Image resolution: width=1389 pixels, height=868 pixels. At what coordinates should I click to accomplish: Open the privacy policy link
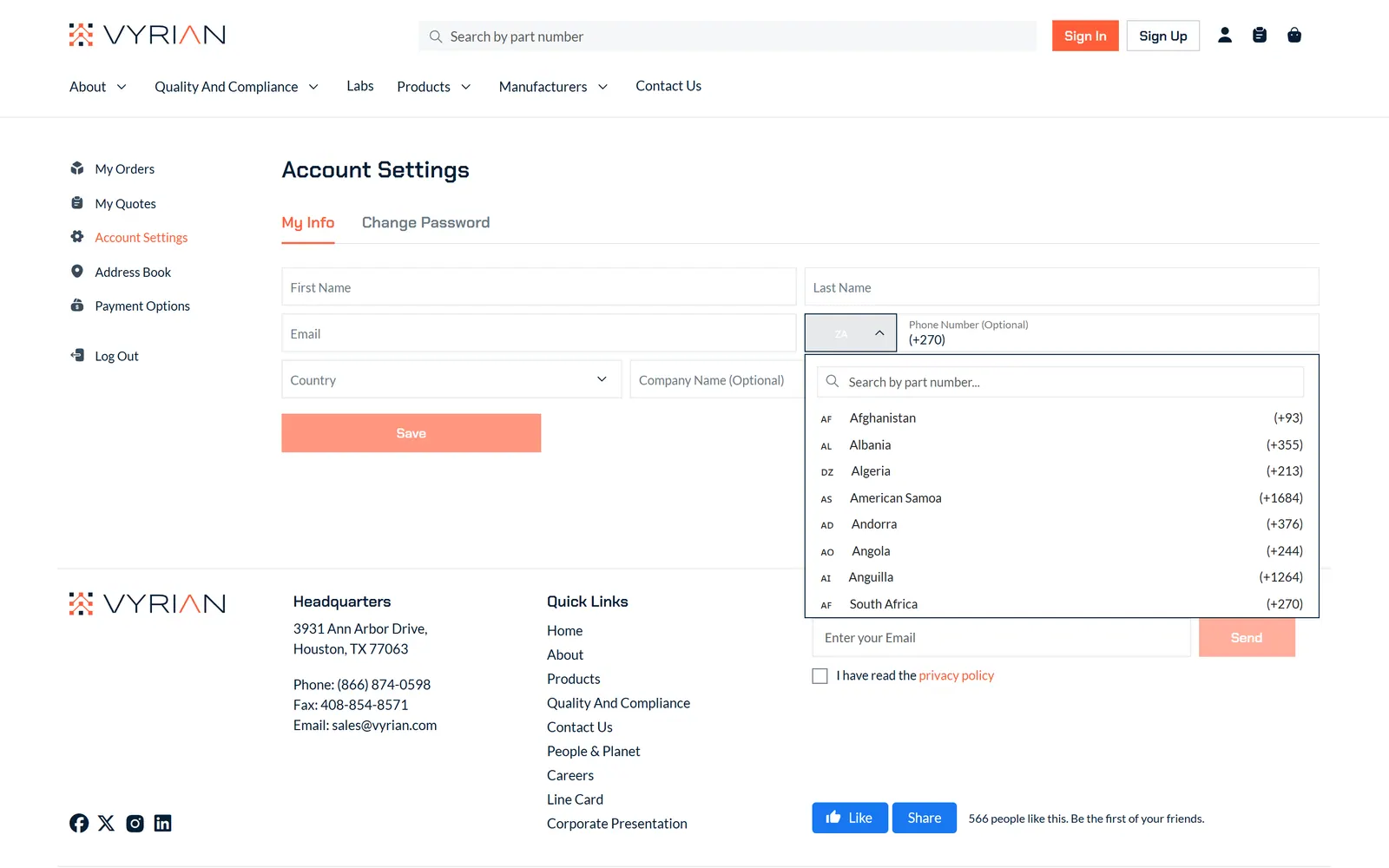(x=957, y=675)
